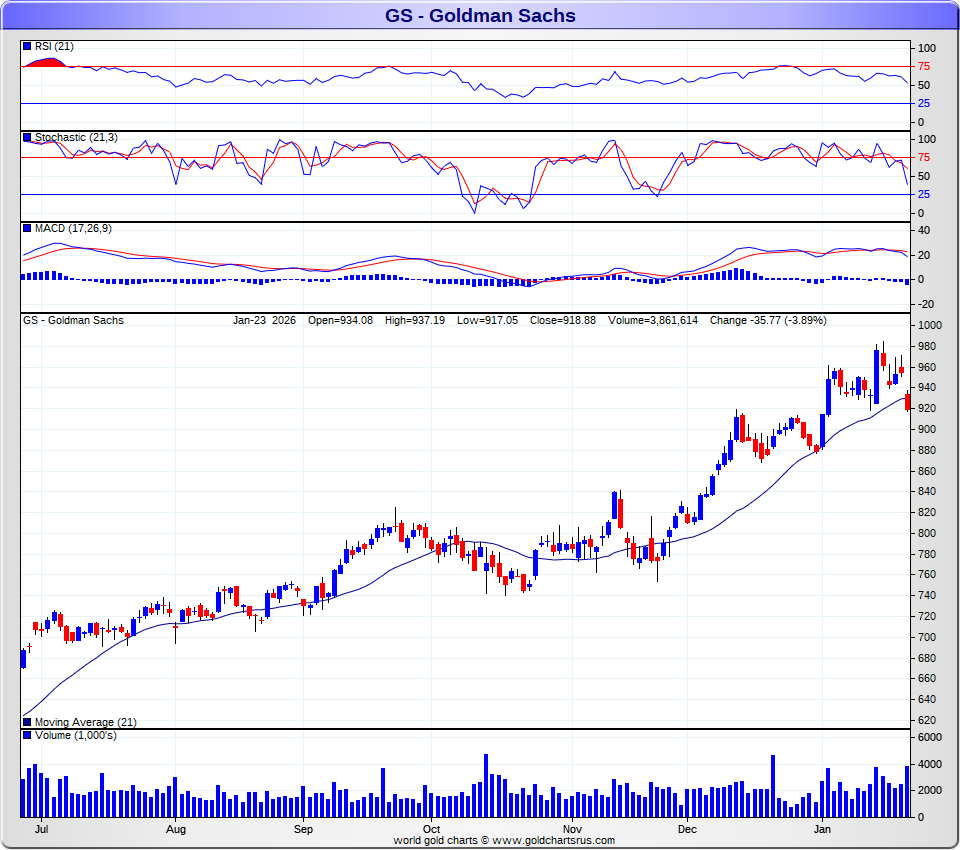This screenshot has width=960, height=850.
Task: Click the 1000 label on price axis
Action: pyautogui.click(x=930, y=326)
